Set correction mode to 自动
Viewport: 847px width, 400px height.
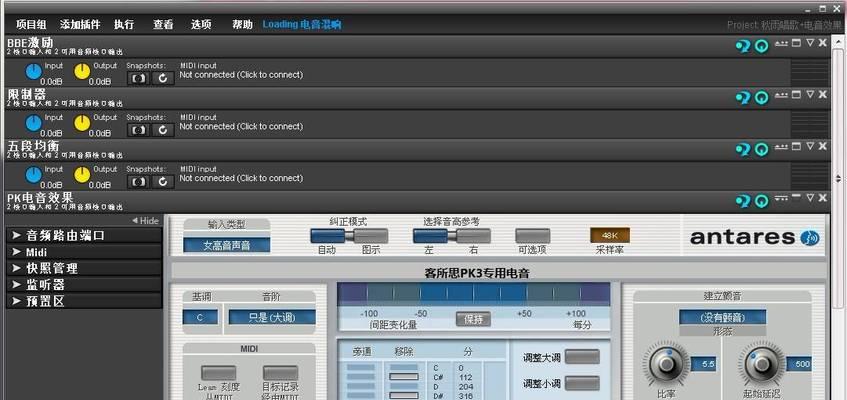tap(328, 236)
